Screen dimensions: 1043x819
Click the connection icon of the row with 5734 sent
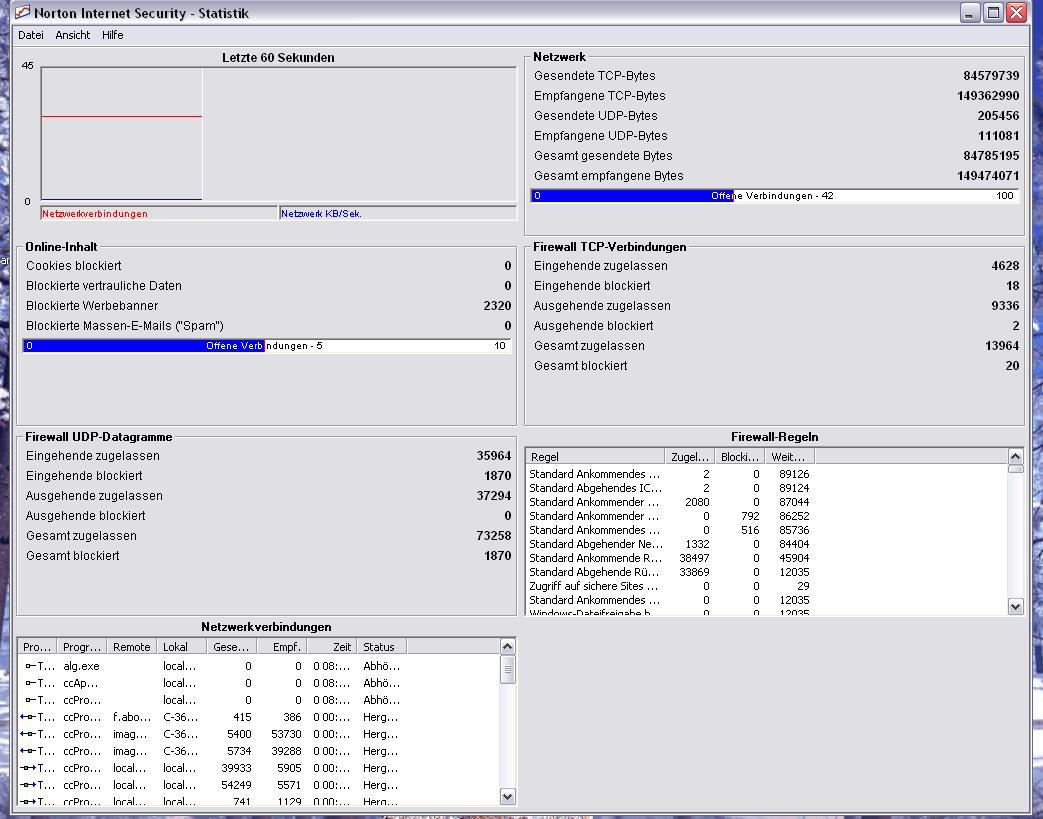tap(28, 751)
